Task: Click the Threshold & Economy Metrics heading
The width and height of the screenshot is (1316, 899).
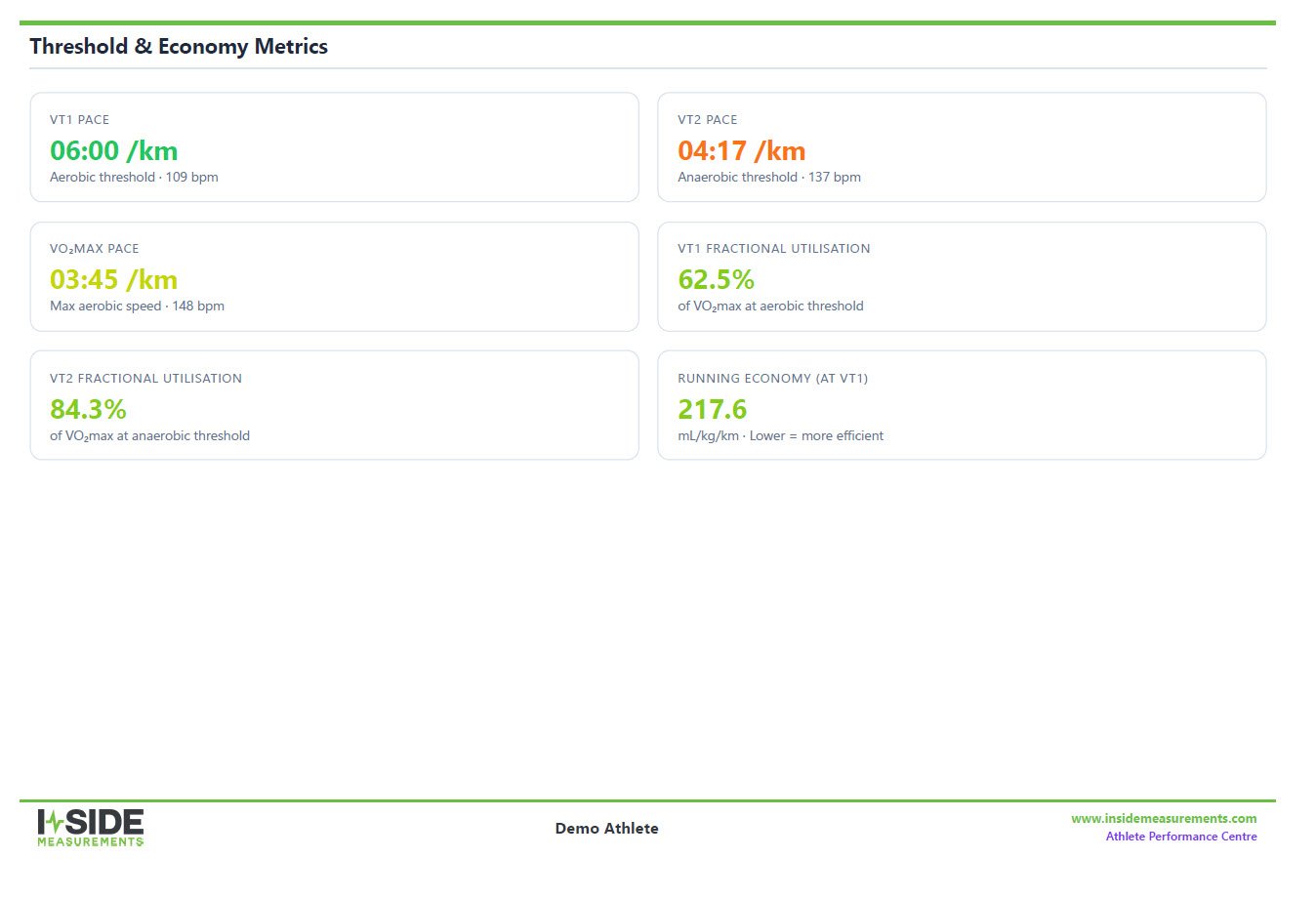Action: tap(179, 46)
